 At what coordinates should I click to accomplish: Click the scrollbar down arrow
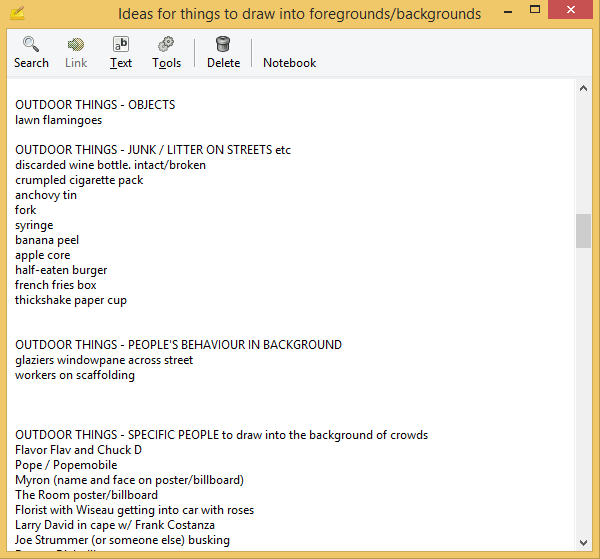click(583, 541)
